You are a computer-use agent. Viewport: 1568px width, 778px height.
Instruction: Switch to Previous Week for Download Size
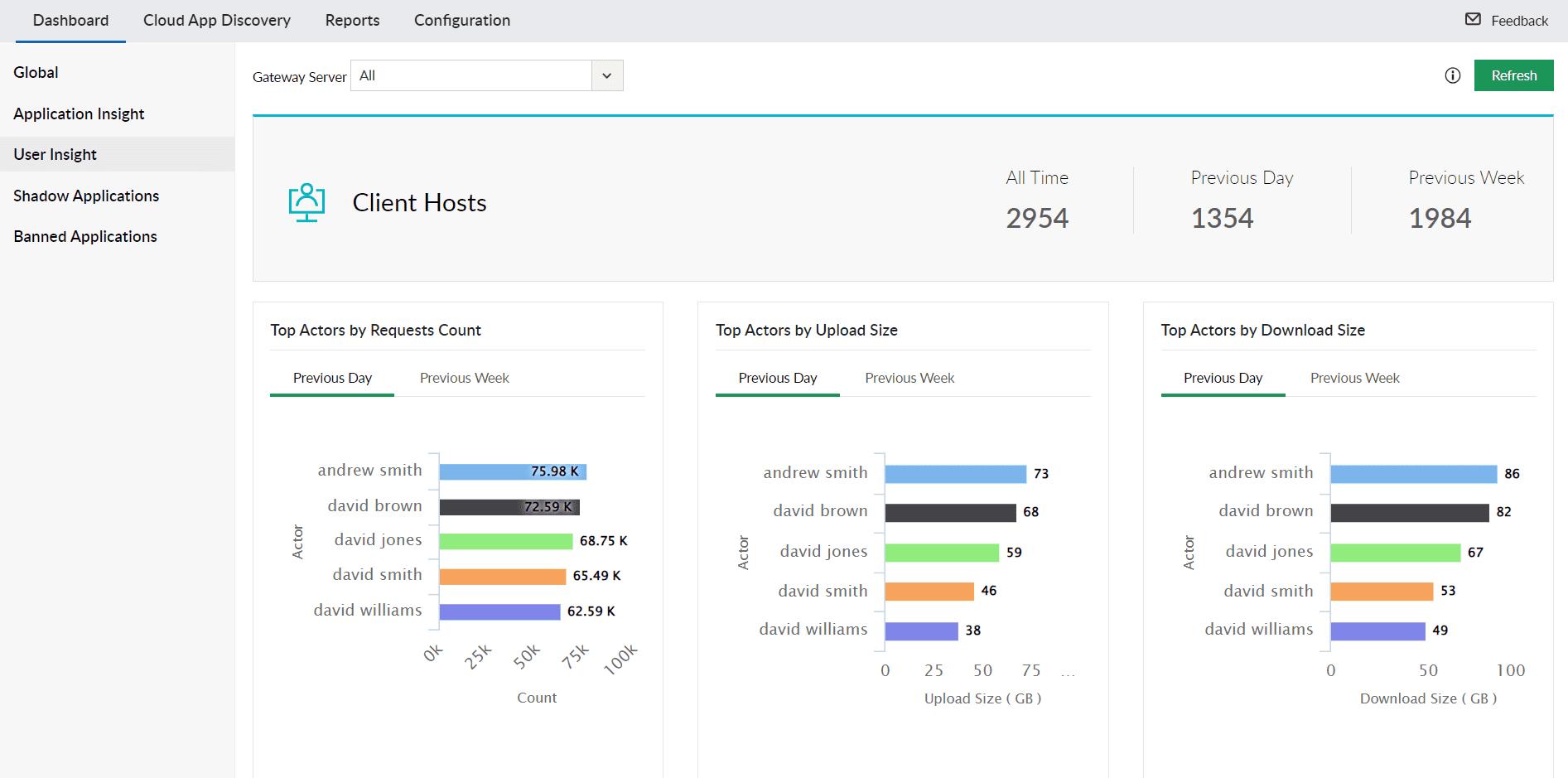[1354, 378]
